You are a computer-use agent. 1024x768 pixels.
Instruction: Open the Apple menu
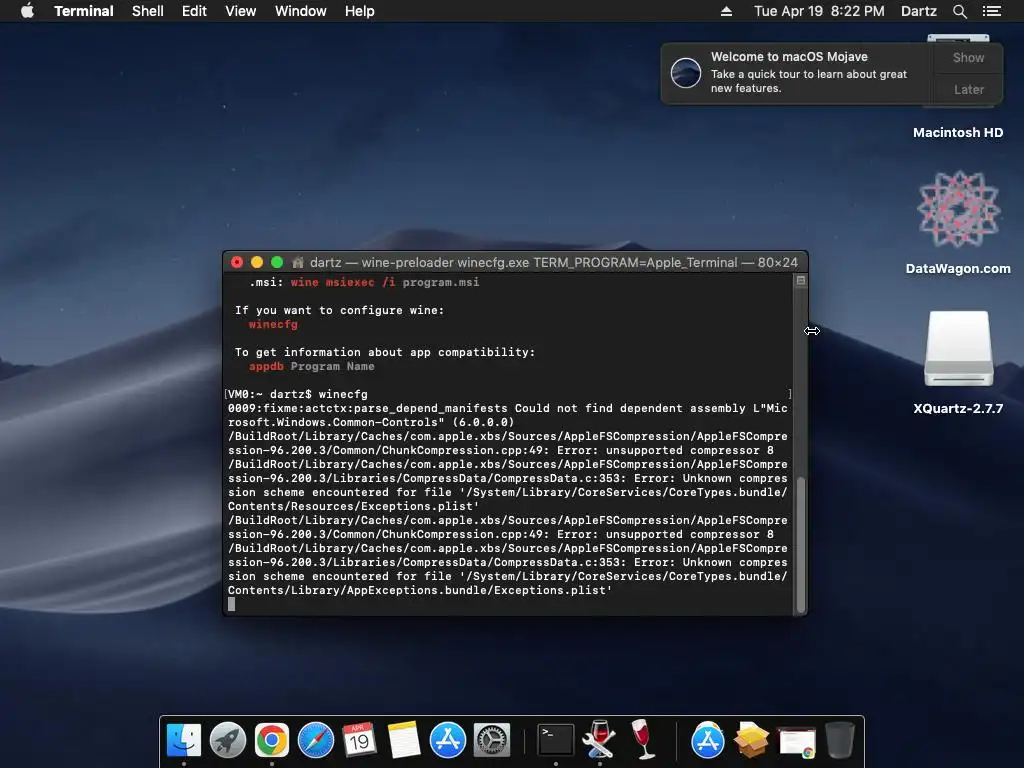pyautogui.click(x=27, y=10)
